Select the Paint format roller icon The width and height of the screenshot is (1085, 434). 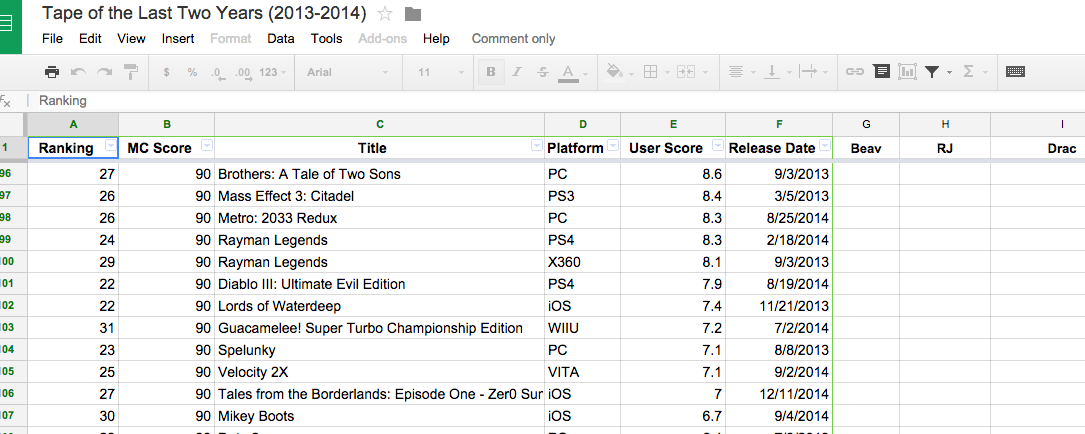click(x=130, y=72)
